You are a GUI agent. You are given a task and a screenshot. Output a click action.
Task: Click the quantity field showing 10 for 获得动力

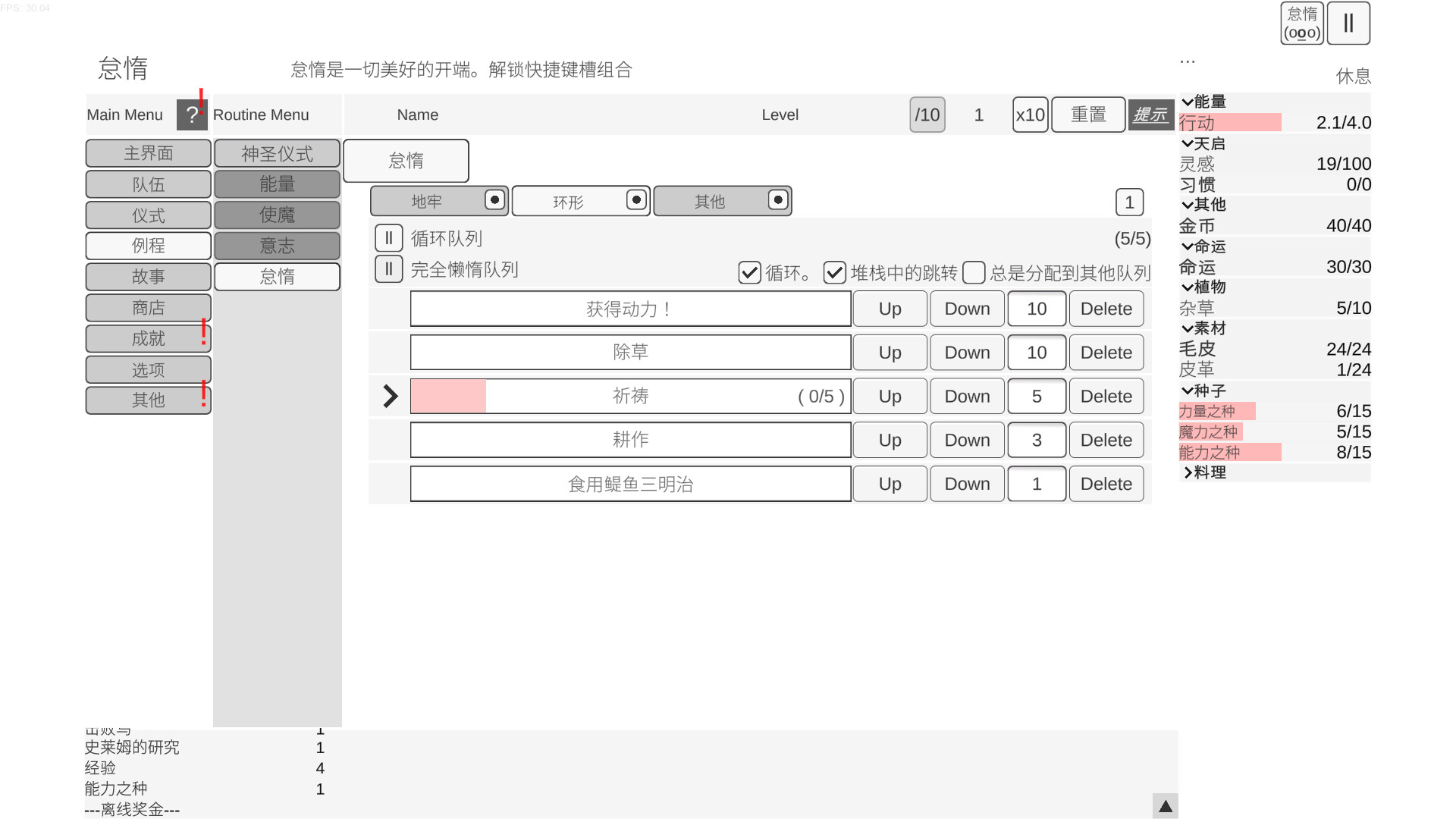click(x=1036, y=309)
